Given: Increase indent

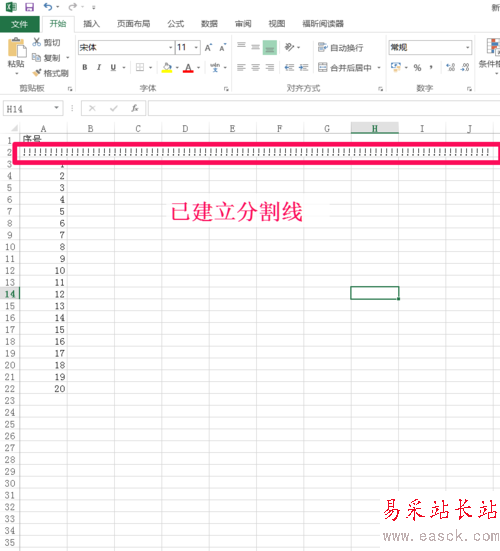Looking at the screenshot, I should pyautogui.click(x=303, y=67).
